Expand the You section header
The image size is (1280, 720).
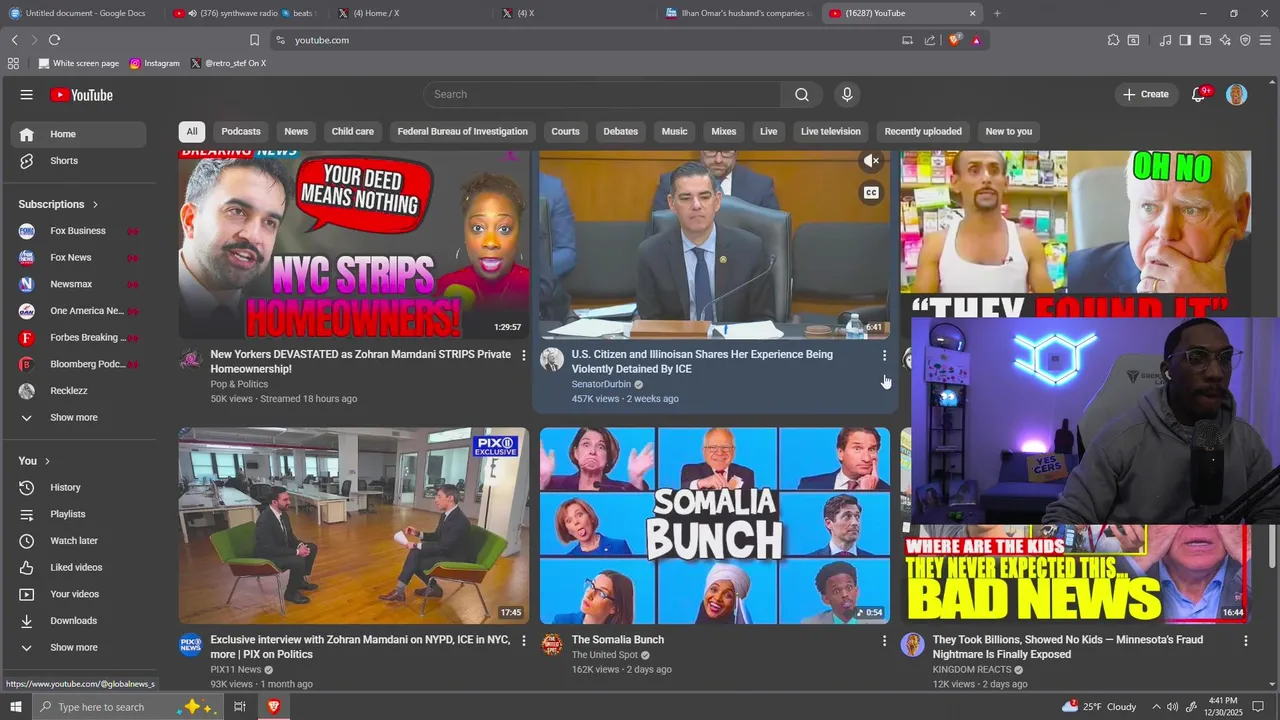(34, 461)
